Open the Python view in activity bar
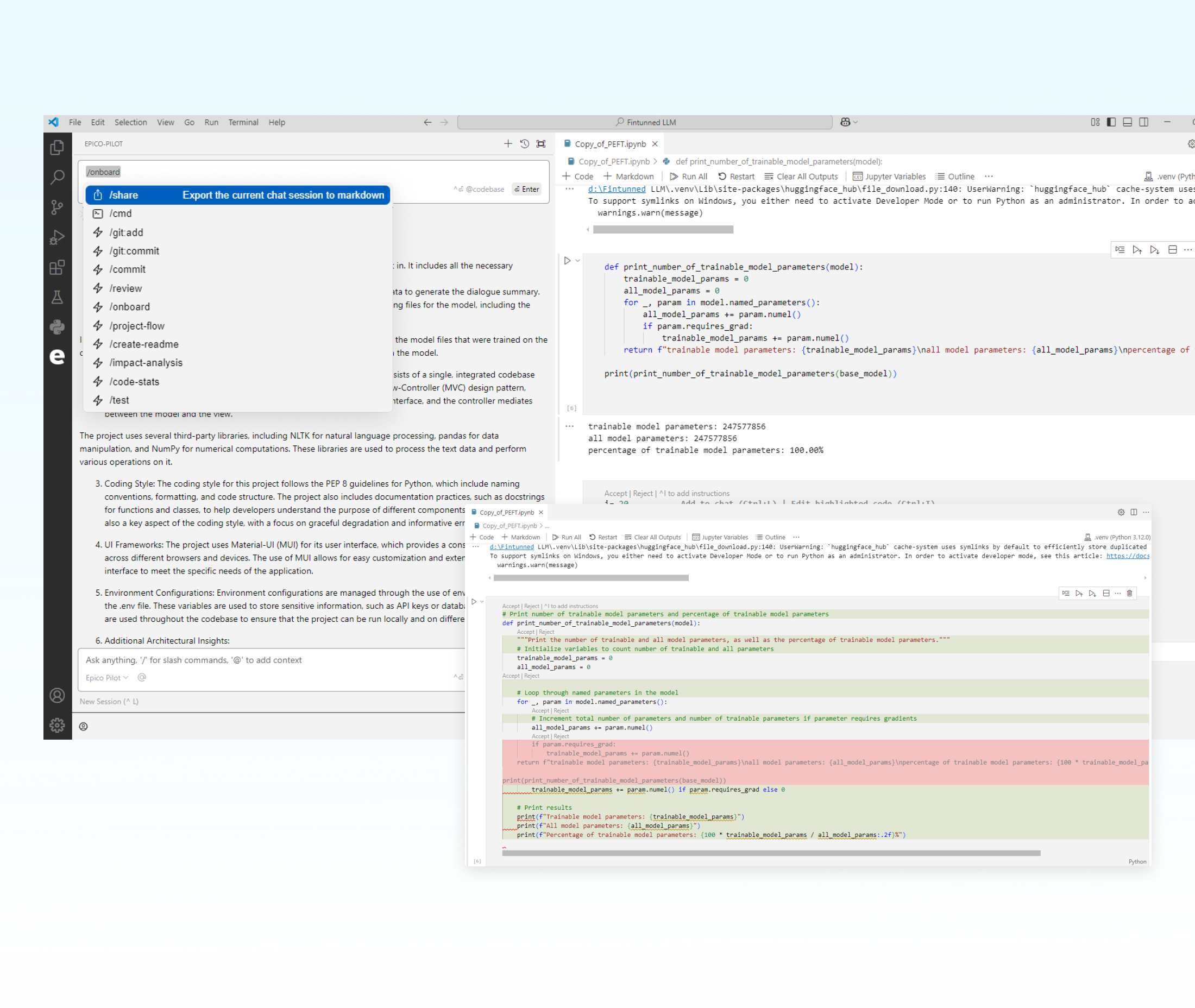 (x=57, y=327)
